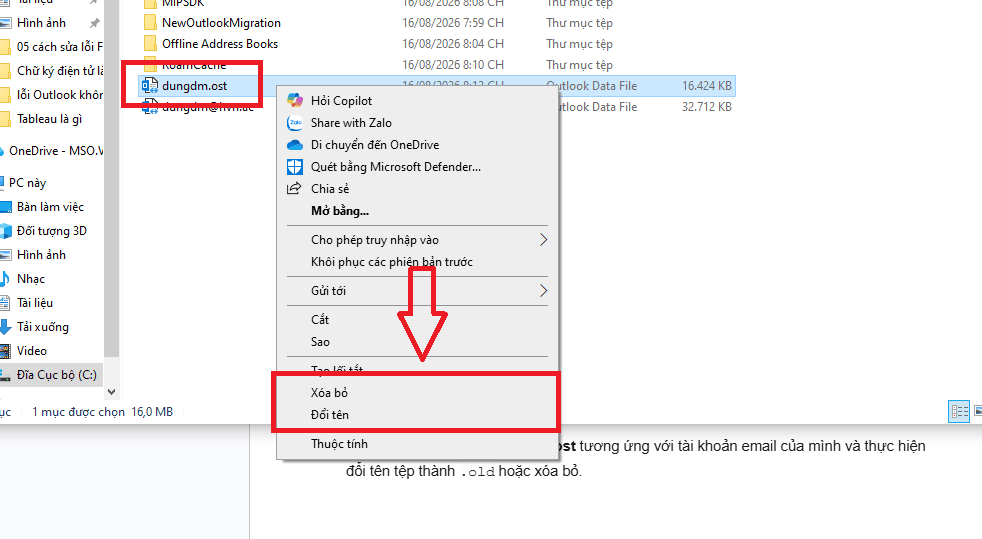Click the 32.712 KB size cell
This screenshot has width=982, height=539.
[706, 107]
